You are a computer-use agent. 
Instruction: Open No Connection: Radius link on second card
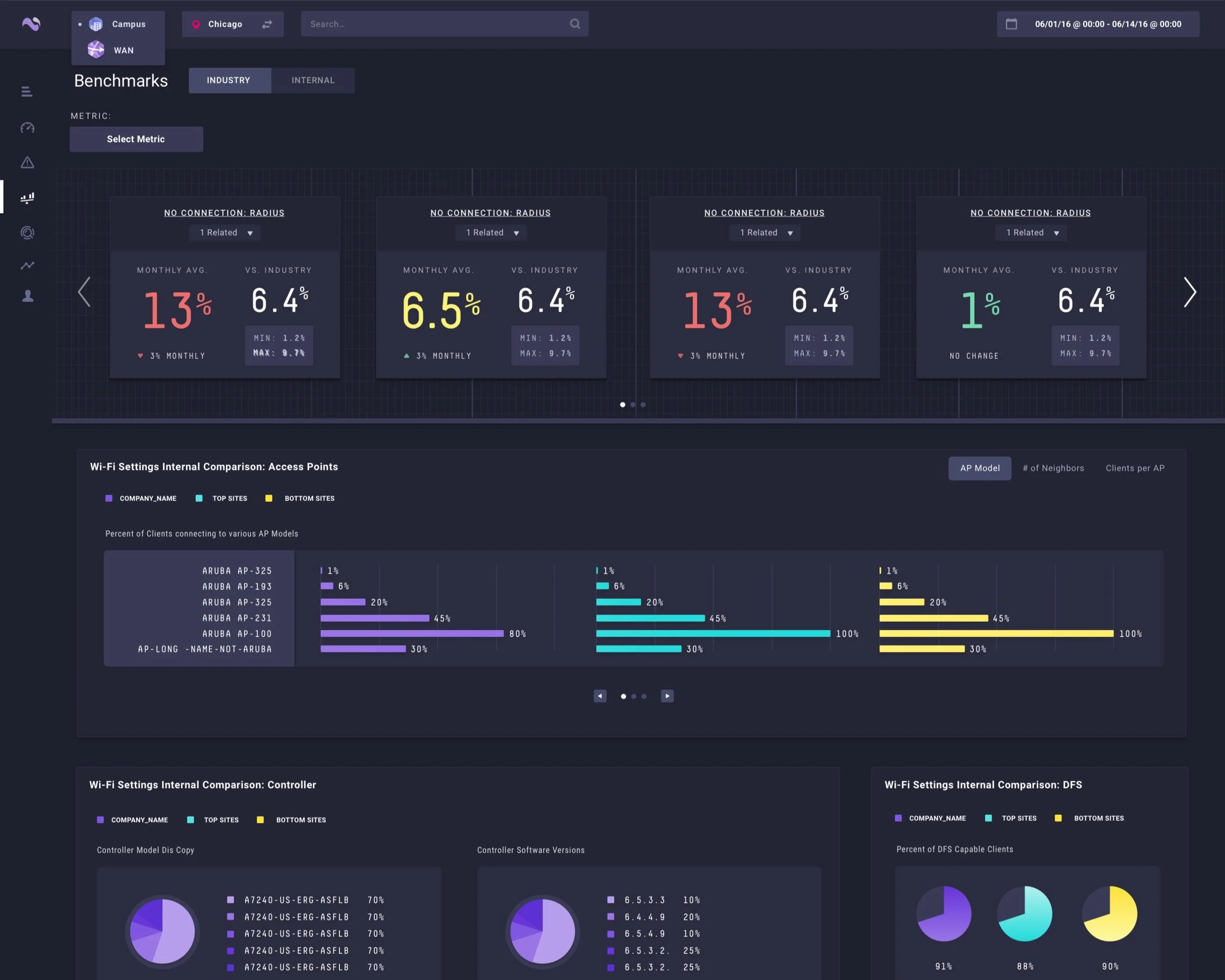click(x=490, y=213)
